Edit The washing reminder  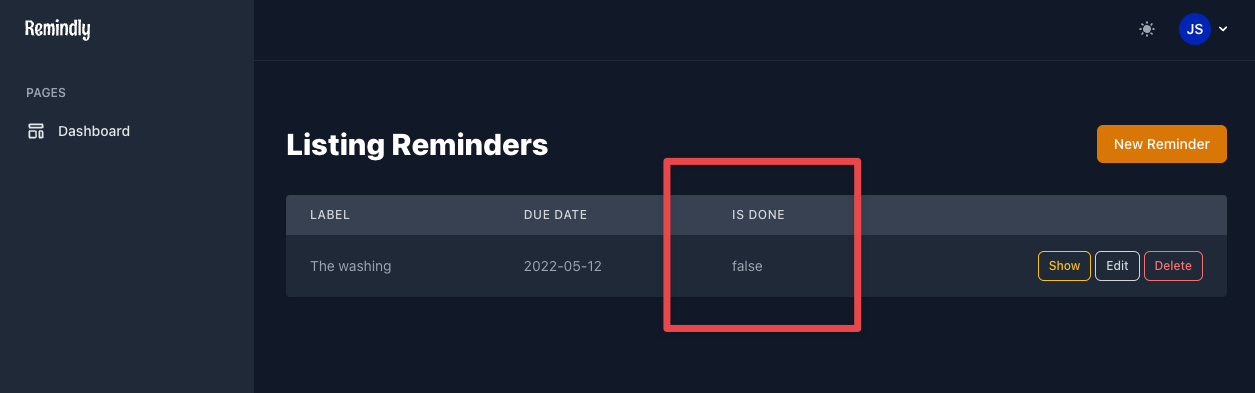(x=1117, y=266)
